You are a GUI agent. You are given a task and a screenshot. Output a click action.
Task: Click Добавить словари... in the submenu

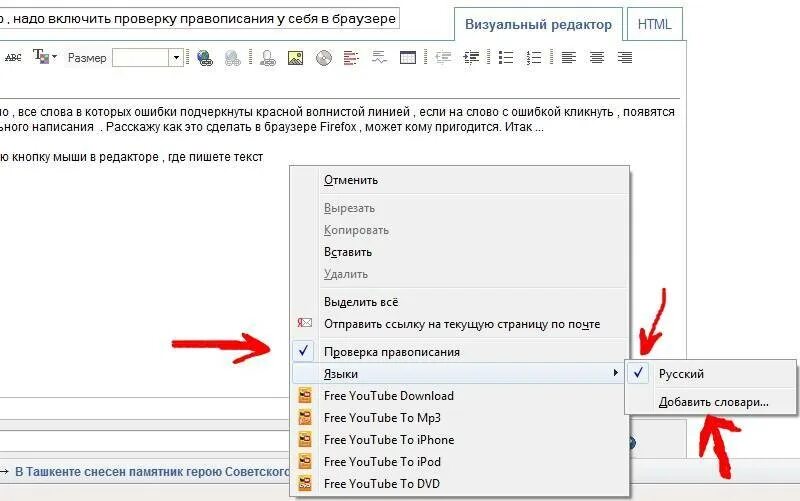(713, 402)
